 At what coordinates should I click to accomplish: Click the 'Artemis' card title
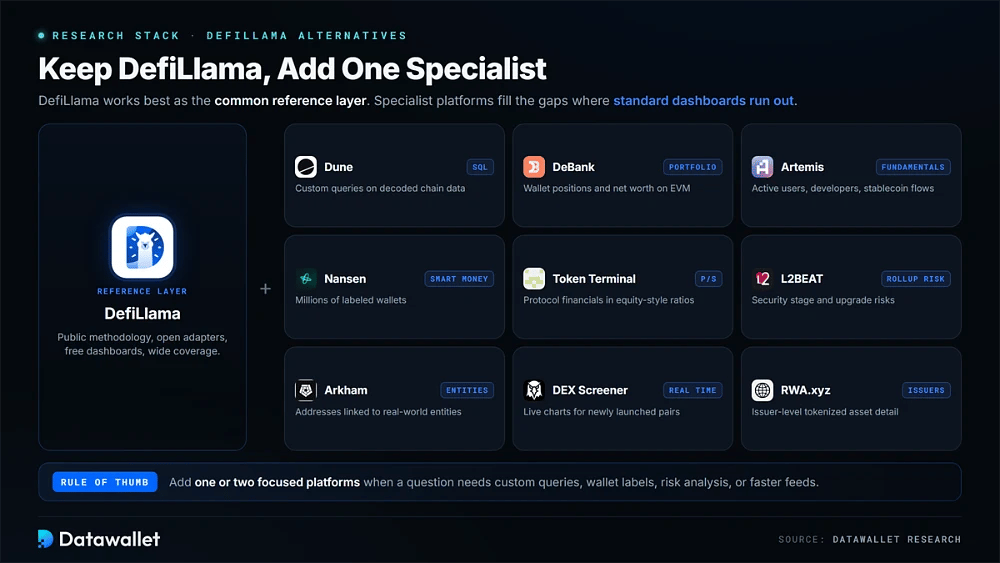coord(802,167)
